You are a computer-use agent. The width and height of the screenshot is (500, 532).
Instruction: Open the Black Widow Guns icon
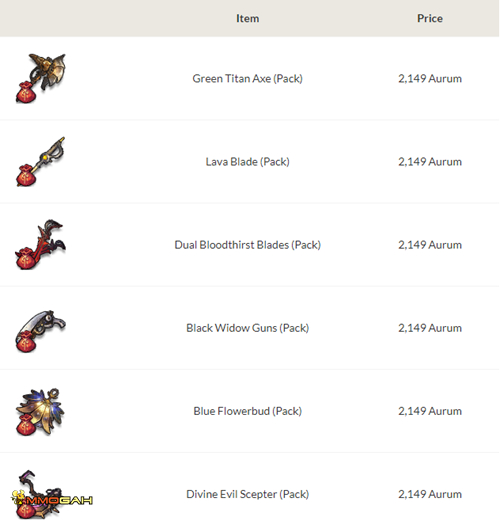tap(41, 331)
